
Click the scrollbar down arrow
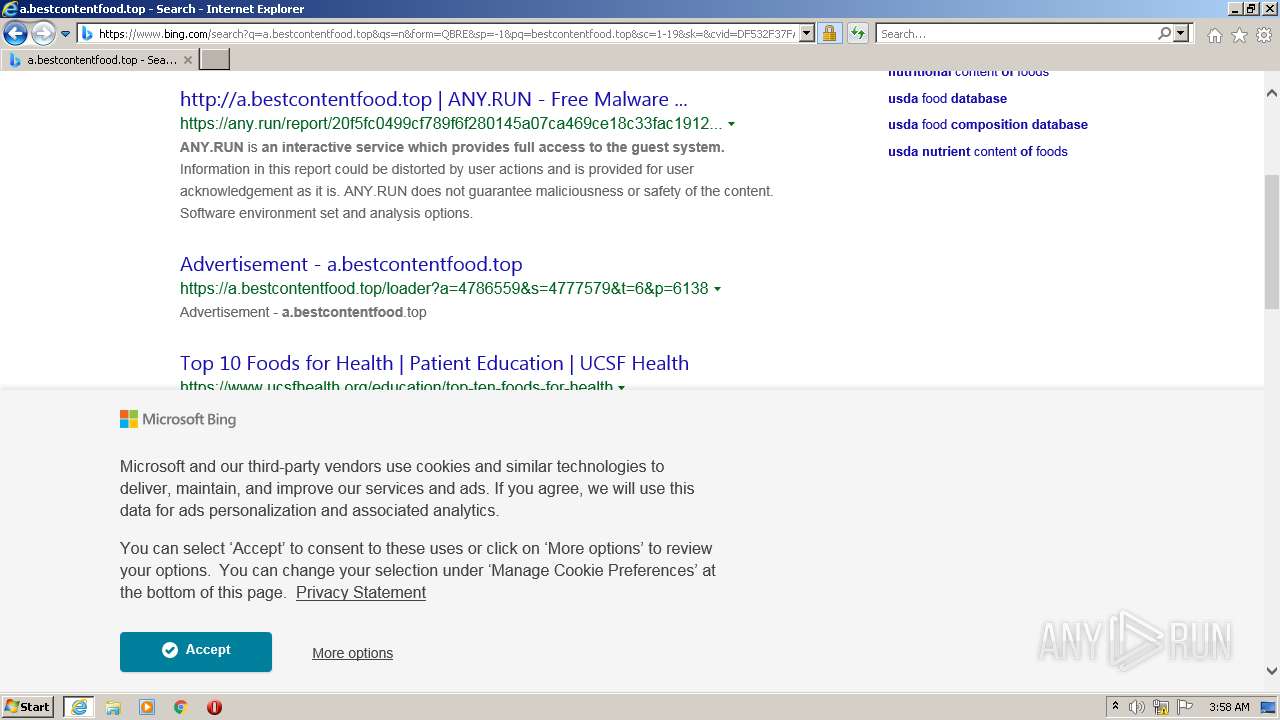(x=1271, y=672)
